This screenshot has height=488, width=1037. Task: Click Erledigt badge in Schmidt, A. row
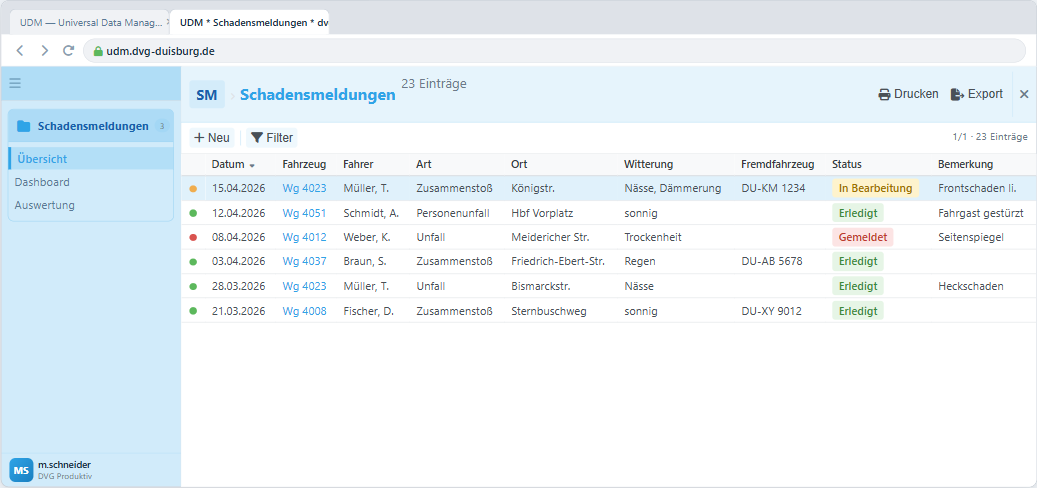pos(858,213)
